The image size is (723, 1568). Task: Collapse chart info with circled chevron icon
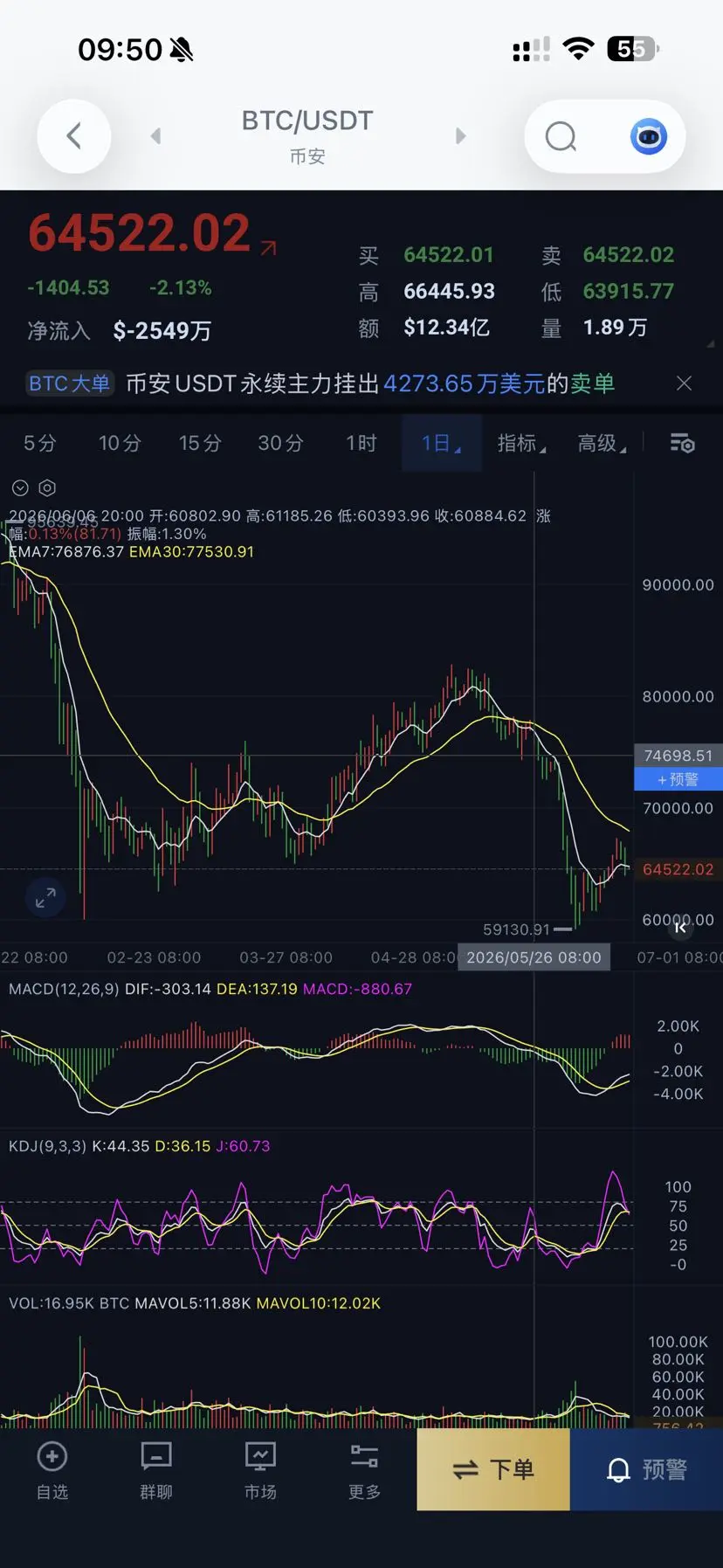click(20, 488)
